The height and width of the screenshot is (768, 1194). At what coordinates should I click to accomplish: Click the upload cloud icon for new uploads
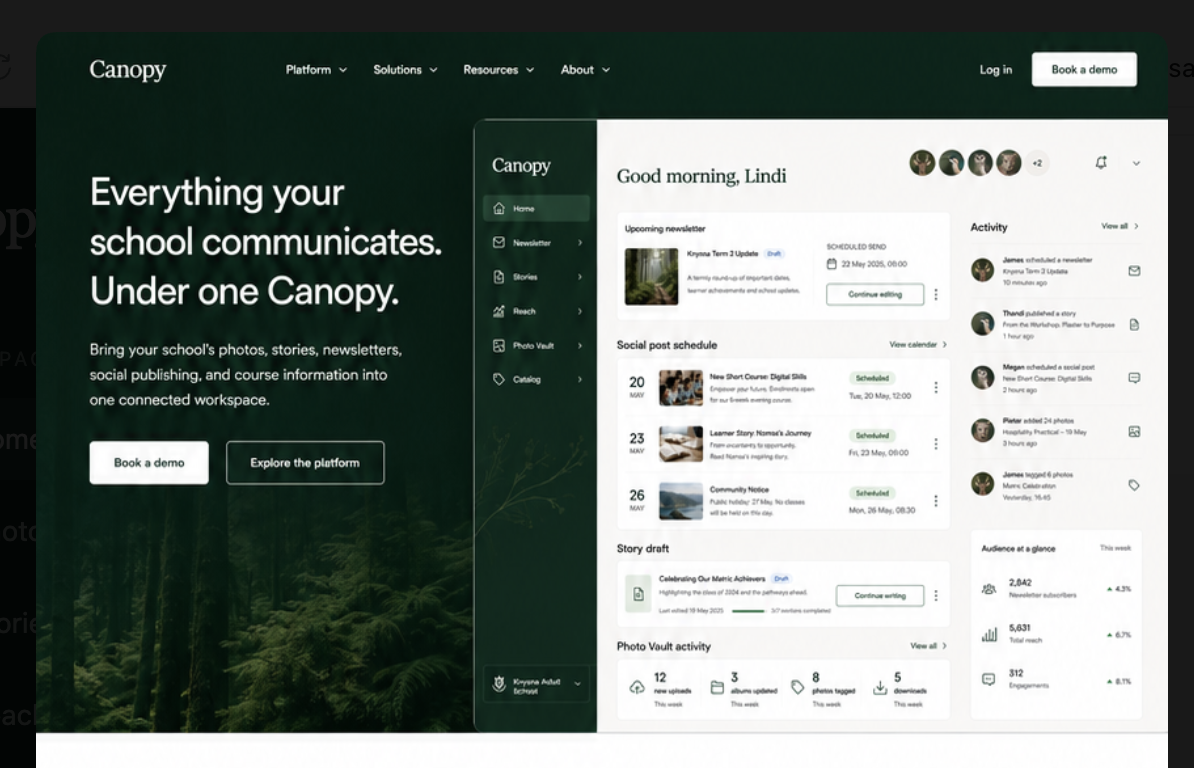pyautogui.click(x=637, y=687)
